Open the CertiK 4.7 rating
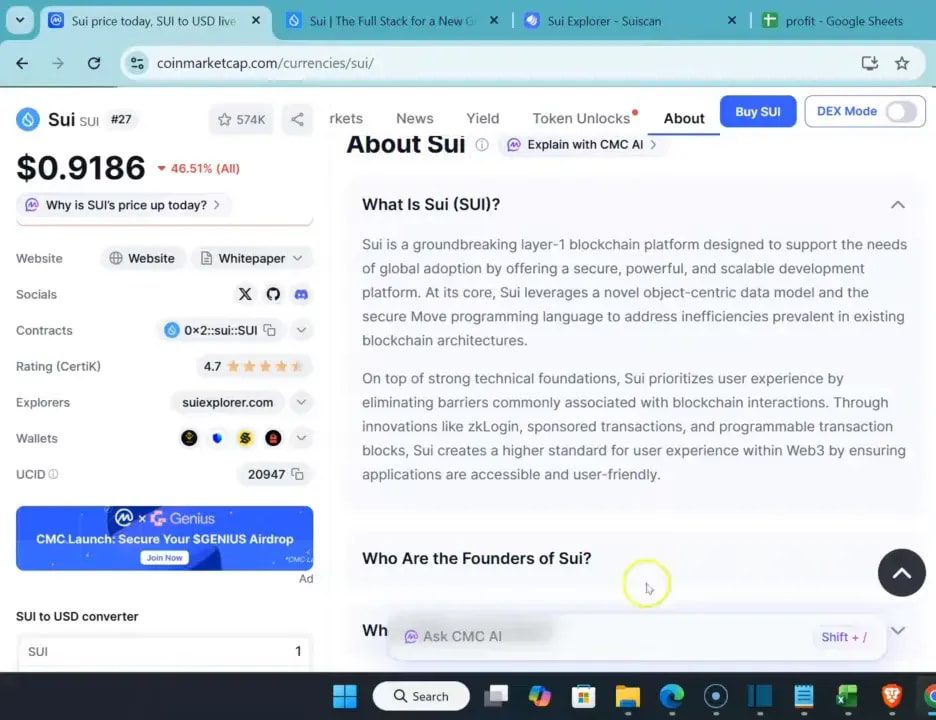 pos(254,366)
